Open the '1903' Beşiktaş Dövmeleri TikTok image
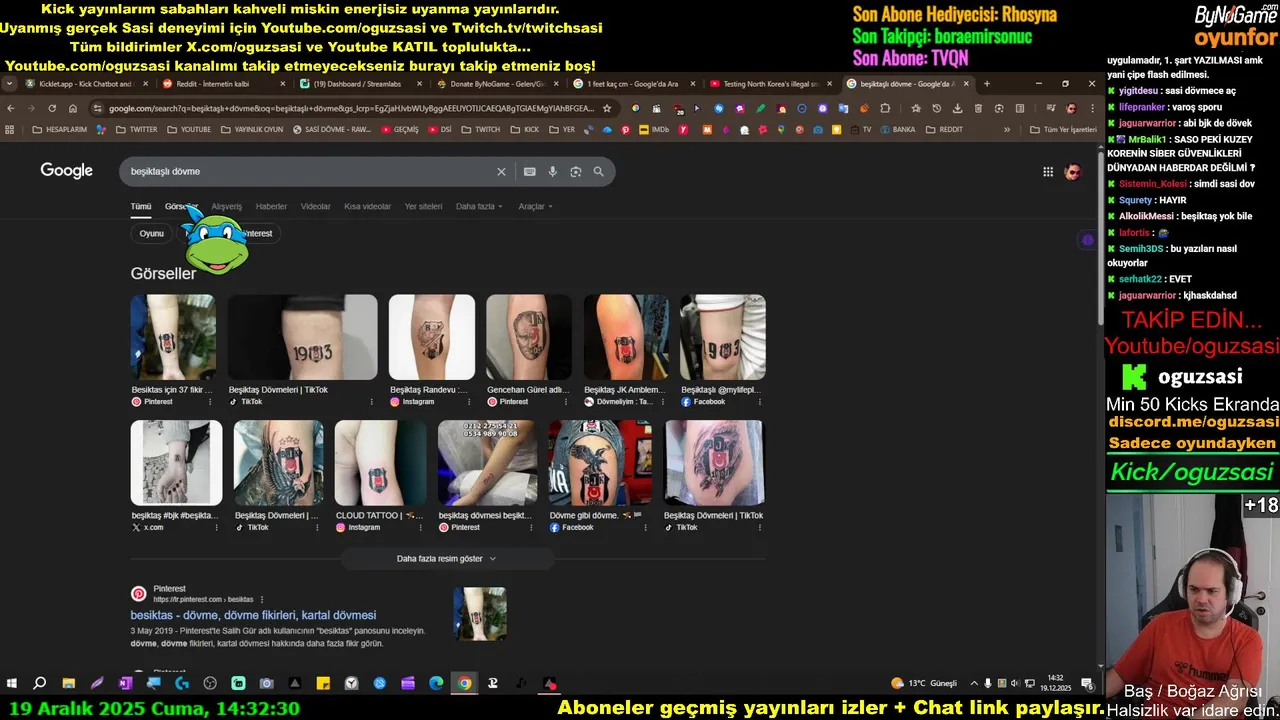 click(x=302, y=337)
